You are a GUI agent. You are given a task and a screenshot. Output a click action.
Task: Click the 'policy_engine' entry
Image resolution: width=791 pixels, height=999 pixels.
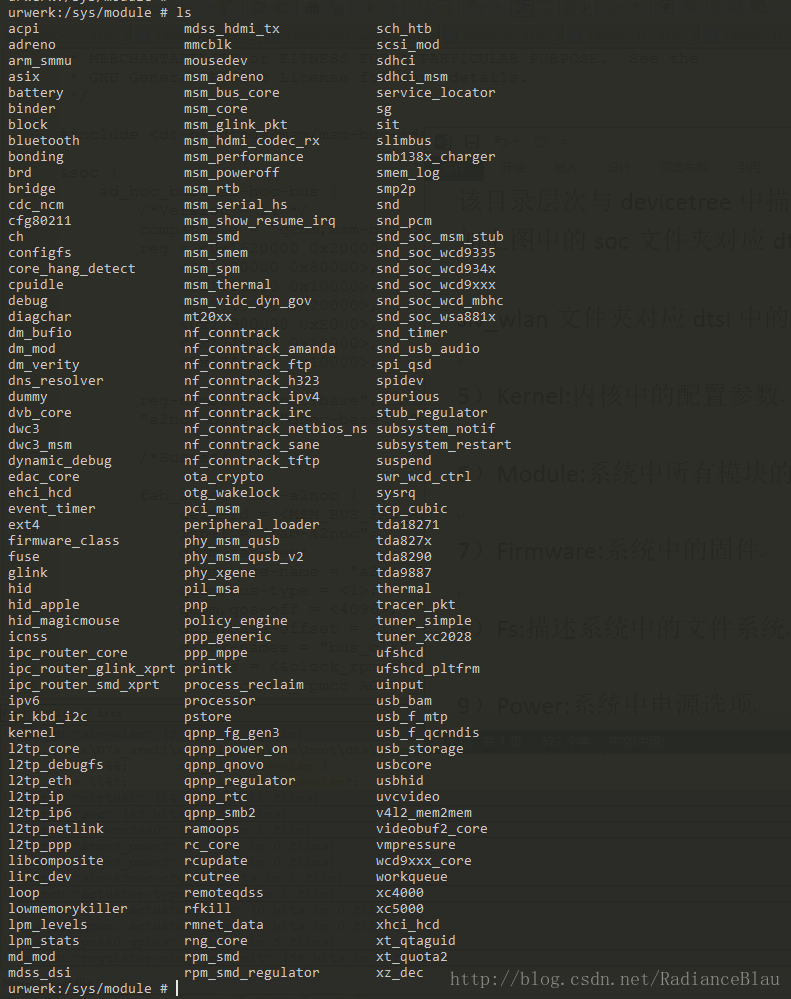click(x=236, y=620)
